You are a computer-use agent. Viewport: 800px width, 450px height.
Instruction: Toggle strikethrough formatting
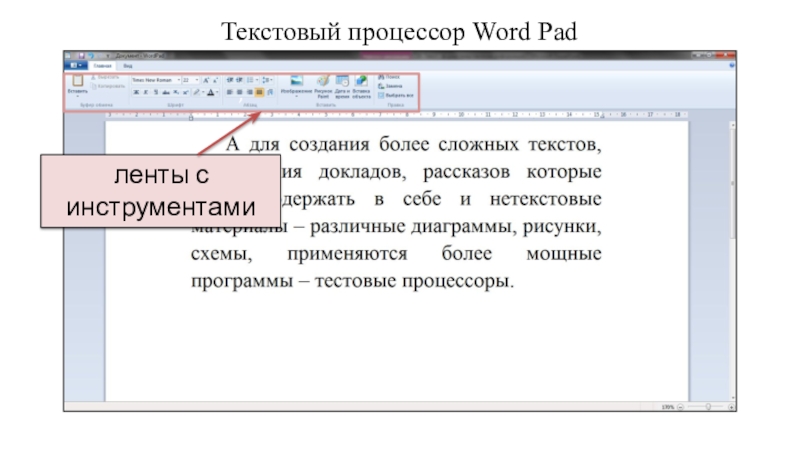point(166,92)
